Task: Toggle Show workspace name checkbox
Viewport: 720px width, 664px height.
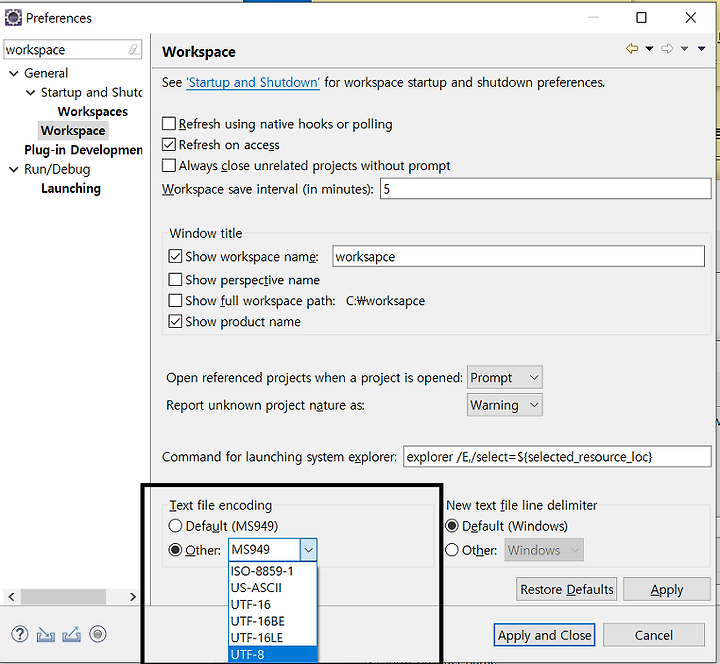Action: click(x=175, y=256)
